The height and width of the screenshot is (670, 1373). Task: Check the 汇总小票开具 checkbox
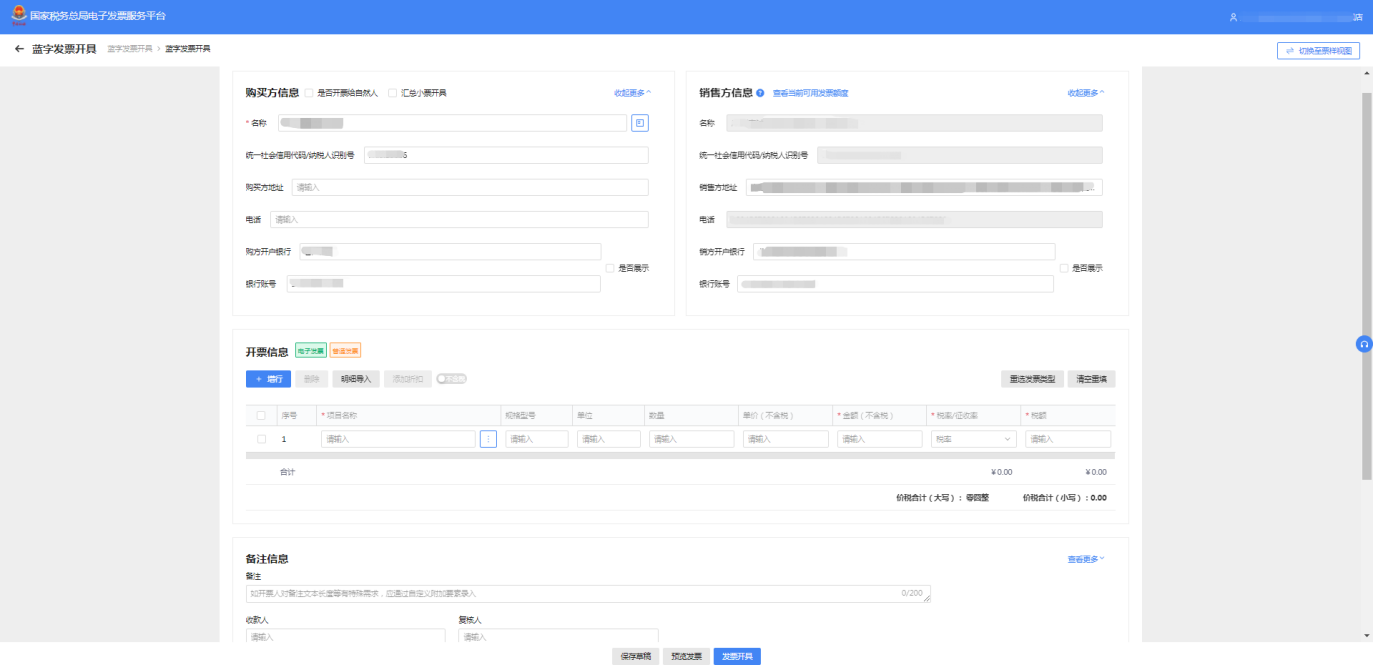[x=393, y=93]
